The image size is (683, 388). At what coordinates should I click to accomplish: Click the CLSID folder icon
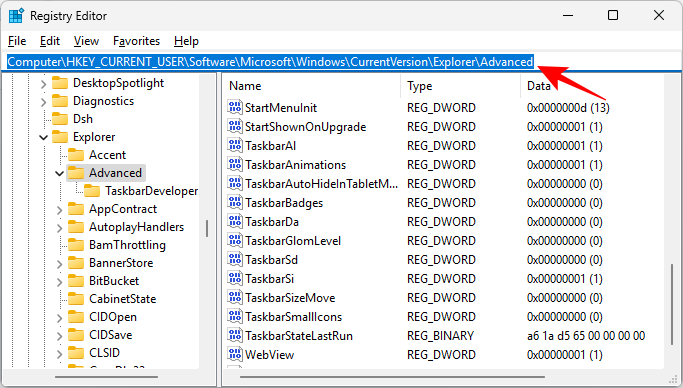[x=76, y=353]
